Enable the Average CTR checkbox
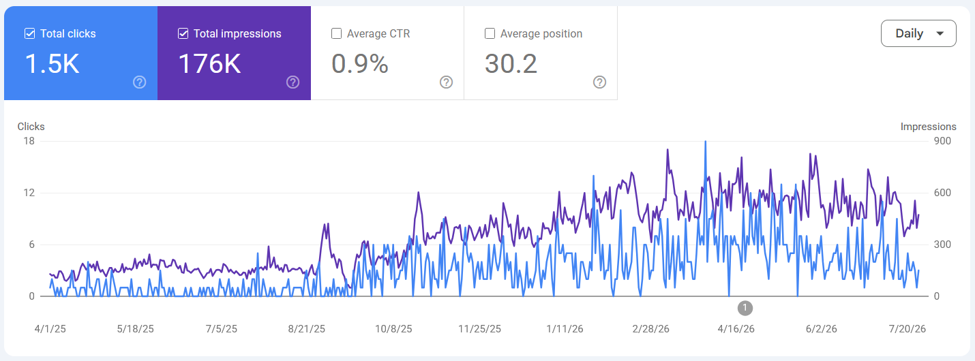The width and height of the screenshot is (975, 361). (336, 34)
